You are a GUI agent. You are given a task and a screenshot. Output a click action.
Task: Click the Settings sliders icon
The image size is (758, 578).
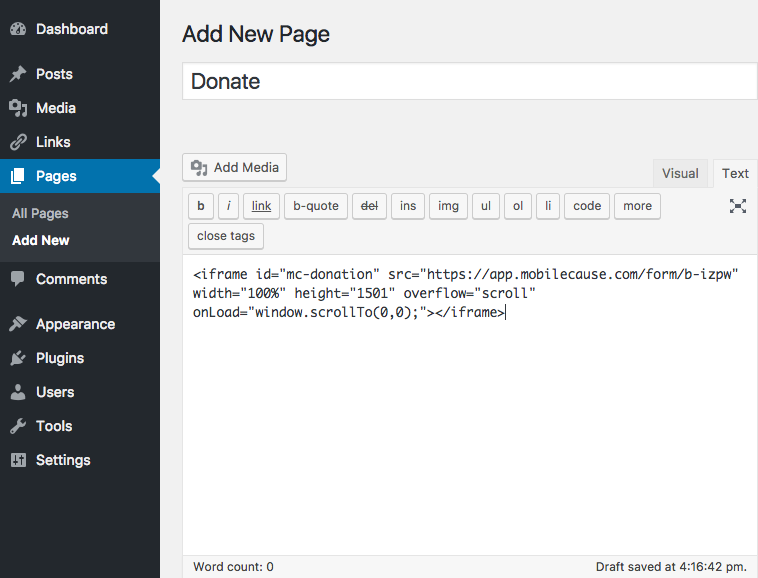[18, 460]
